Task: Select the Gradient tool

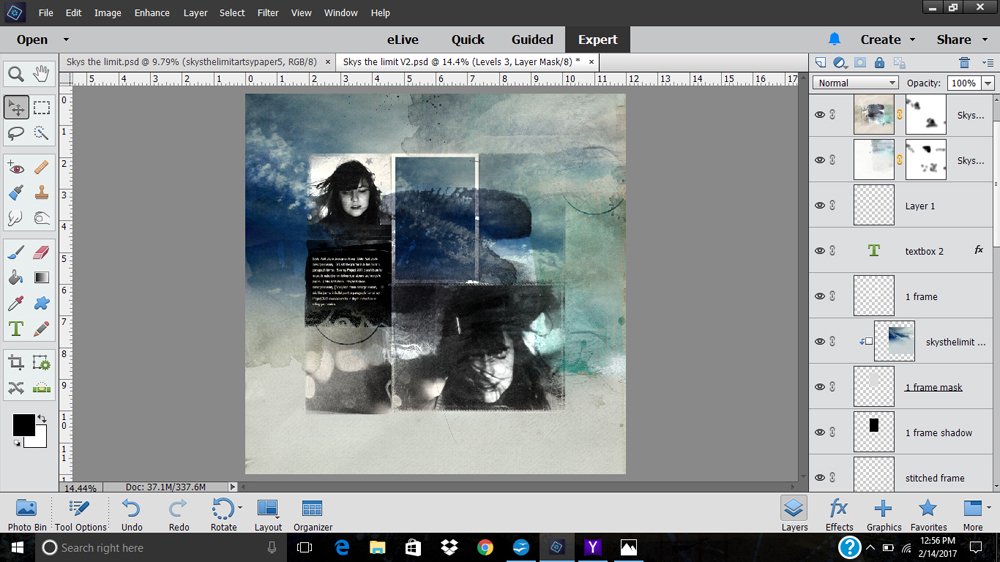Action: 41,277
